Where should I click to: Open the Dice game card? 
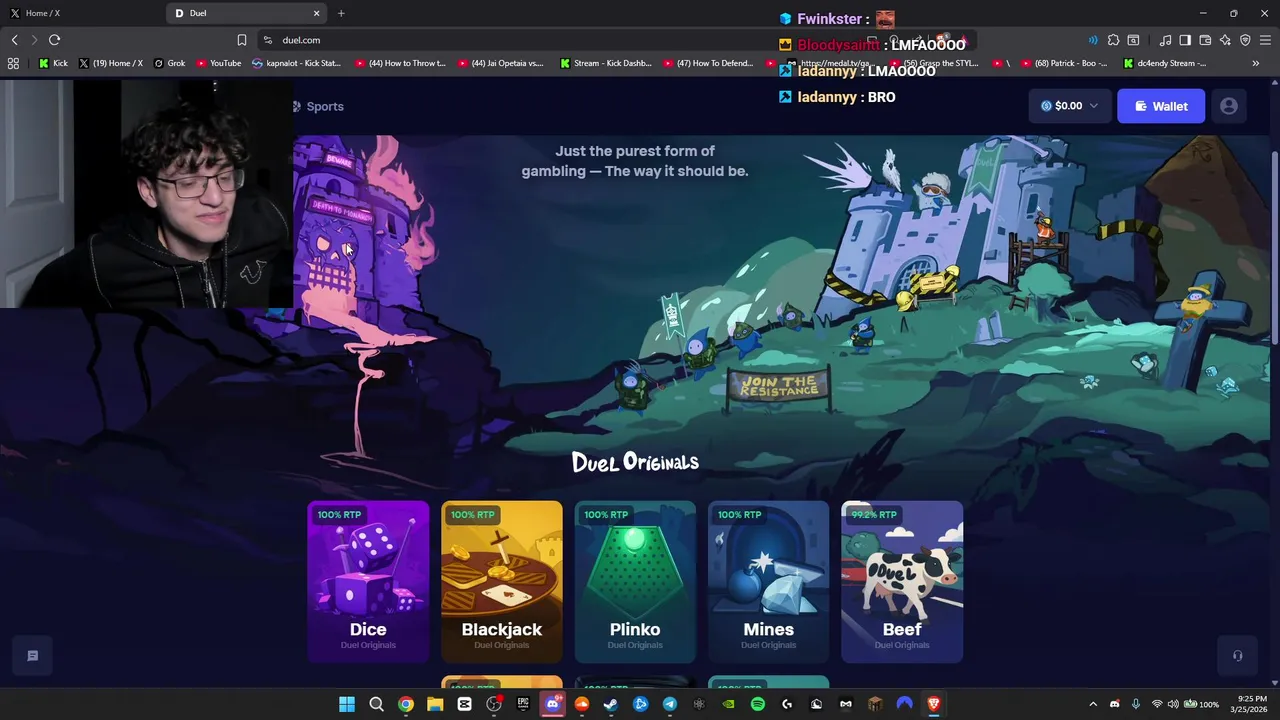pyautogui.click(x=368, y=581)
